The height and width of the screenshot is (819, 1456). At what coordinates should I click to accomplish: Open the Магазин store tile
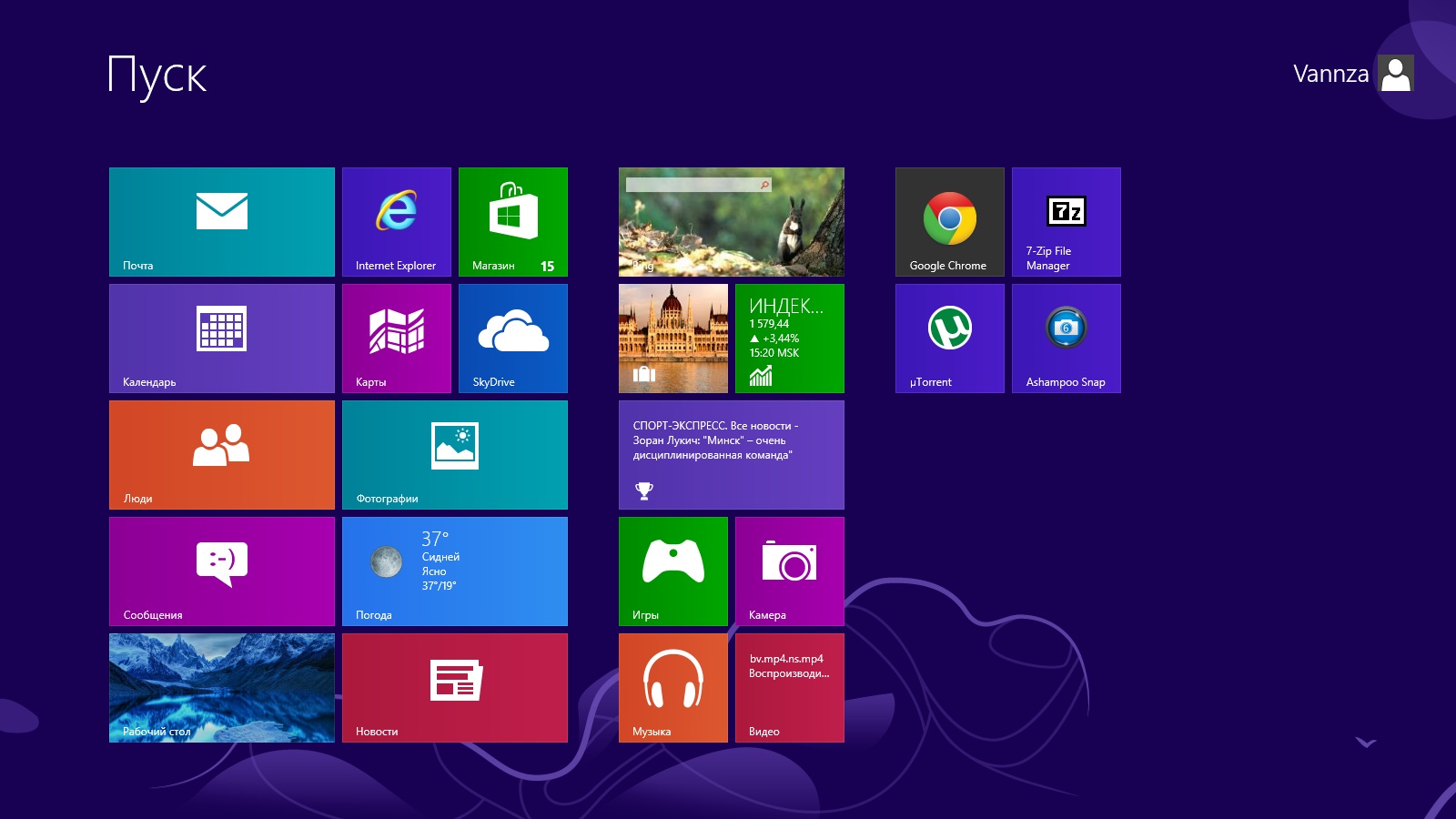click(512, 221)
